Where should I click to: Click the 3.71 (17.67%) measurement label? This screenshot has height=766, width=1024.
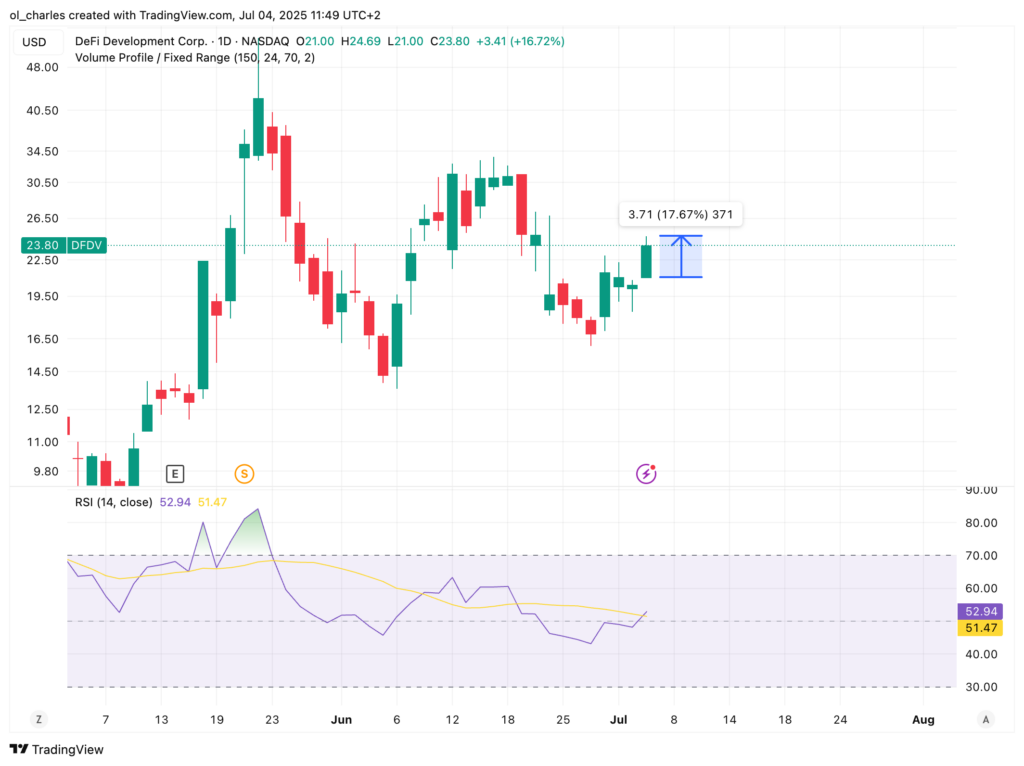(682, 214)
